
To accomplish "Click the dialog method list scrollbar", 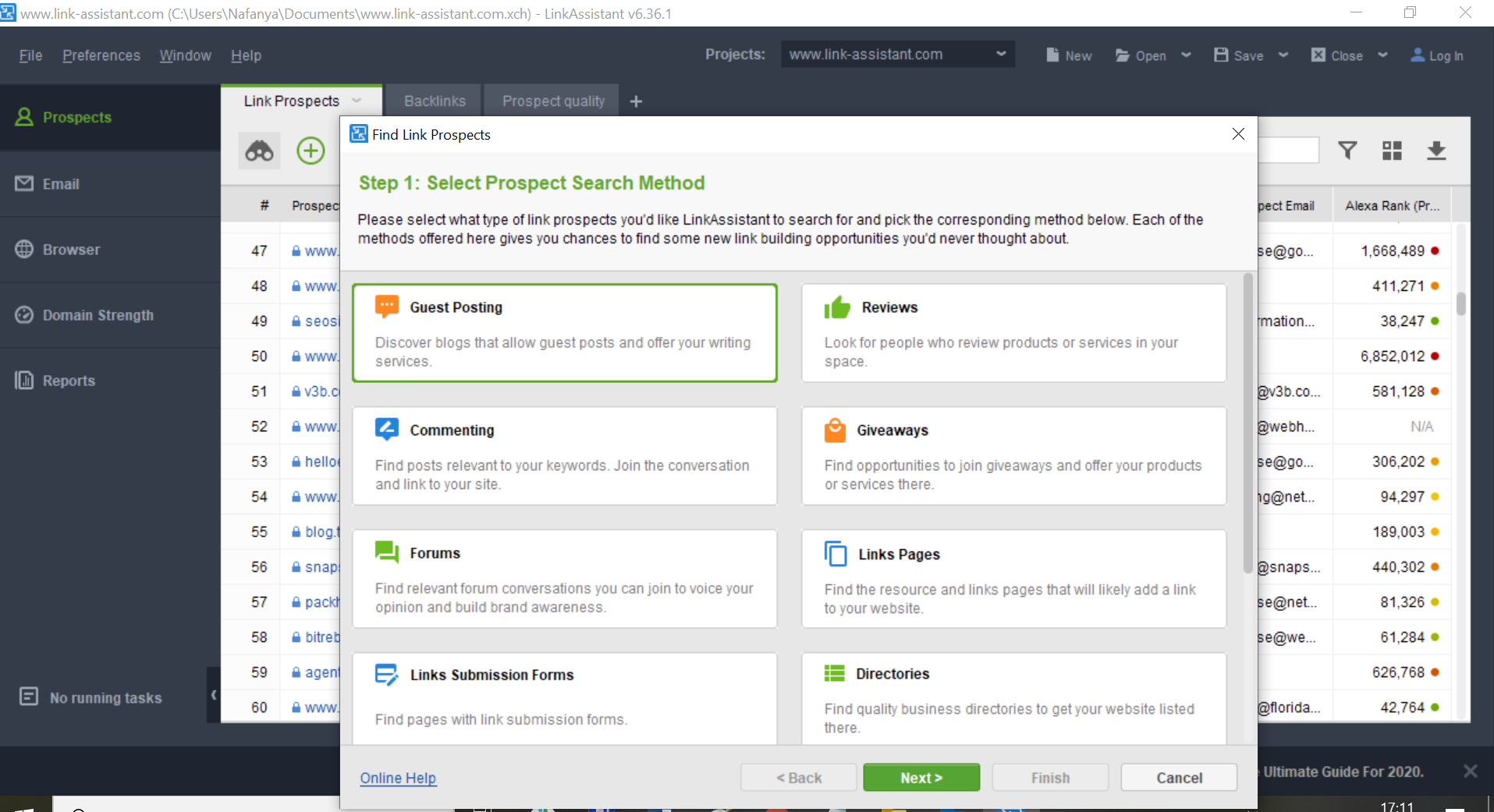I will [1247, 422].
